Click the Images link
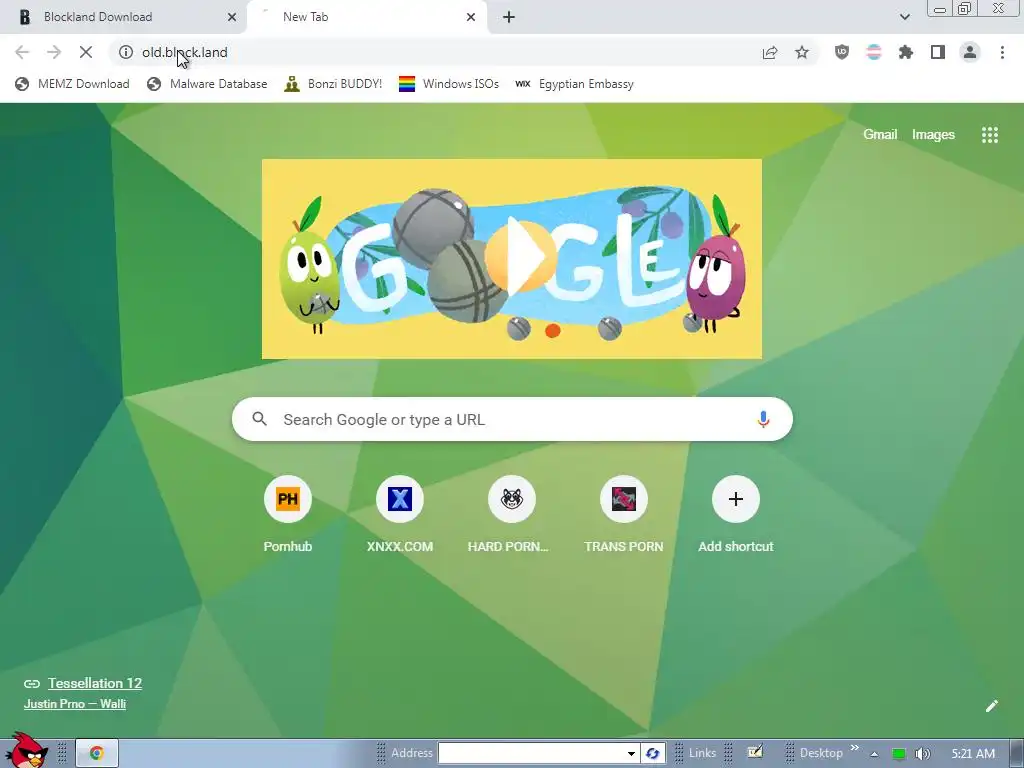The height and width of the screenshot is (768, 1024). tap(933, 135)
